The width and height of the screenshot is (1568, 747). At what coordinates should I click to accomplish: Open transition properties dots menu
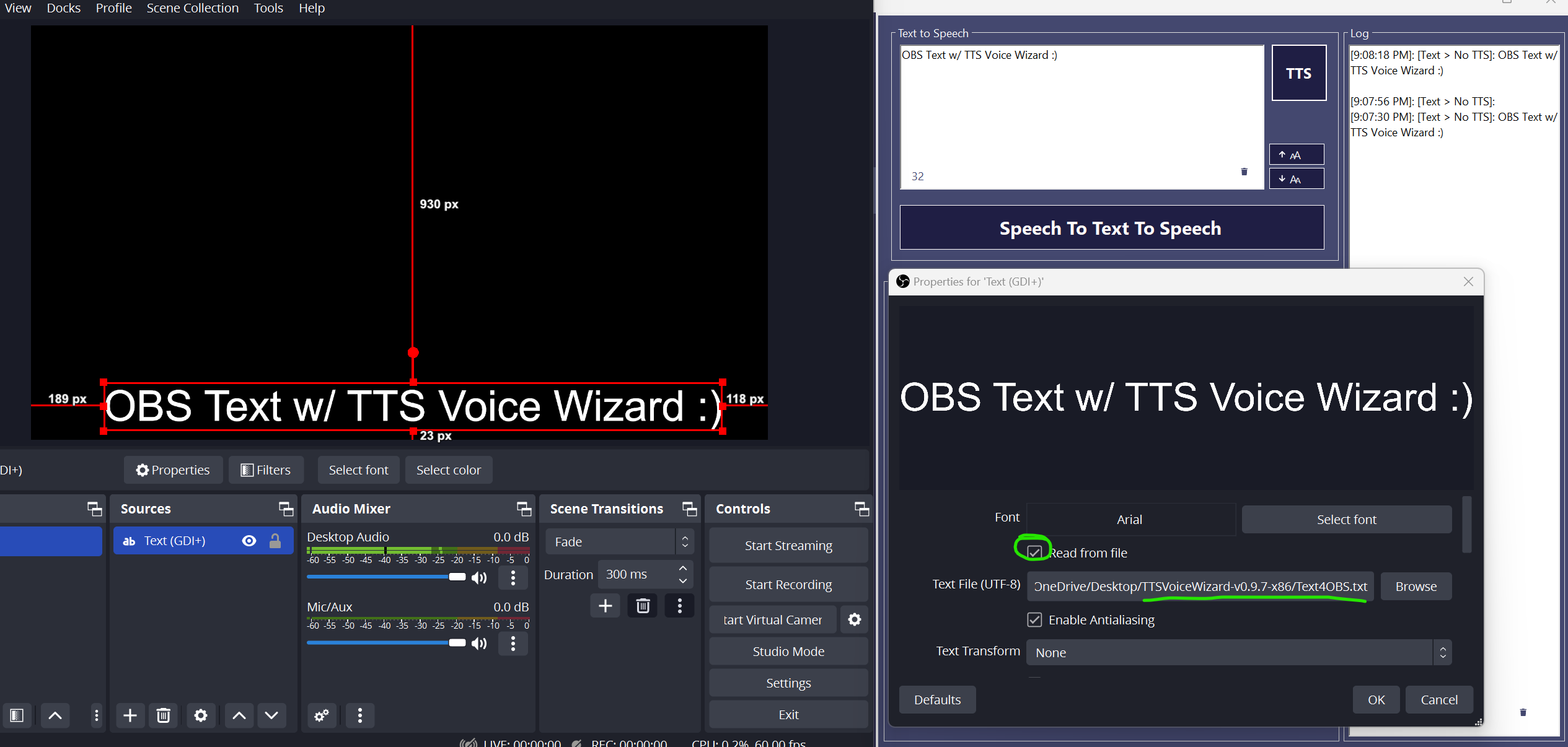[680, 606]
